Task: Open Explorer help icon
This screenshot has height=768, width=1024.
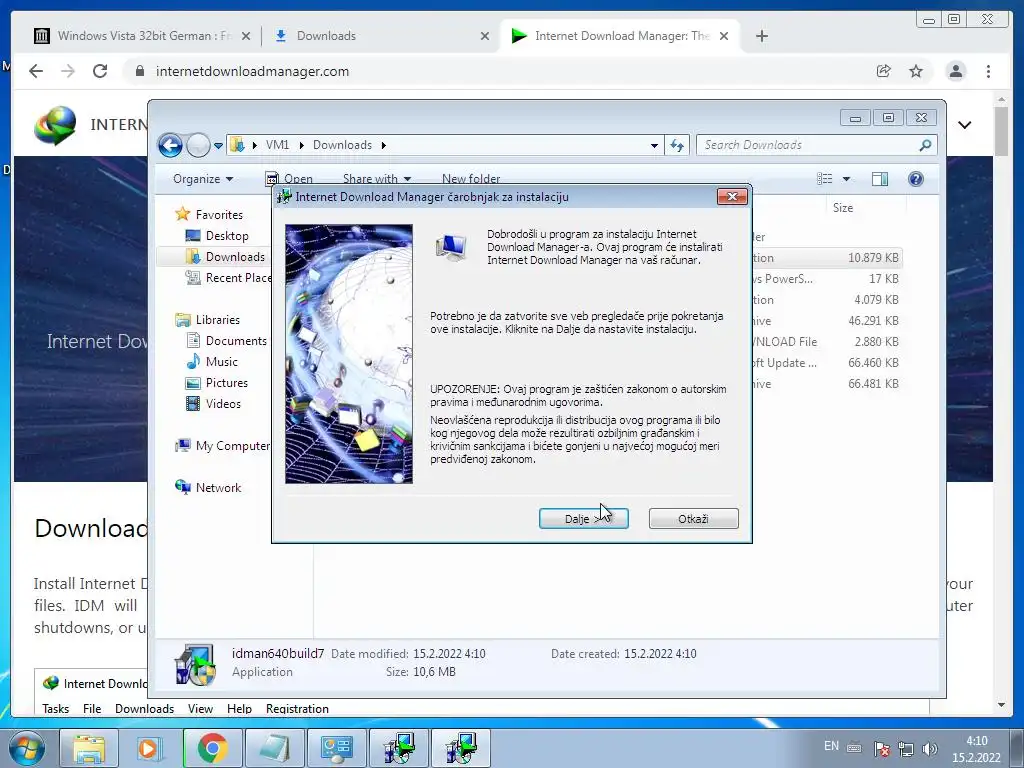Action: coord(916,179)
